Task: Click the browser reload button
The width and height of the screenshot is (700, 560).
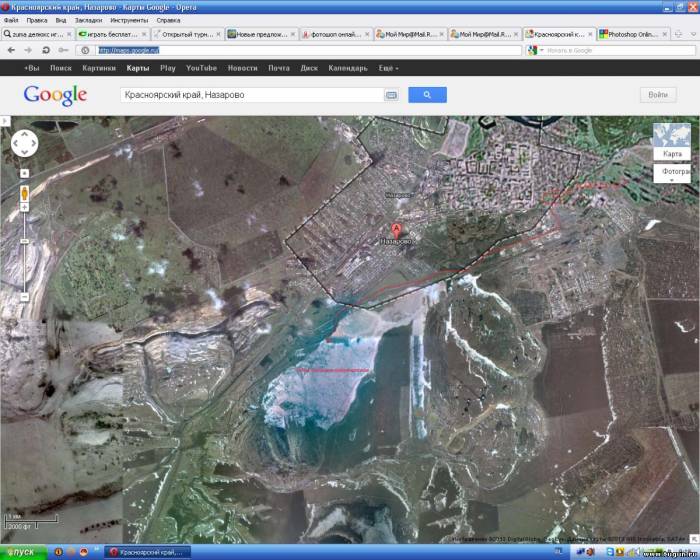Action: [46, 50]
